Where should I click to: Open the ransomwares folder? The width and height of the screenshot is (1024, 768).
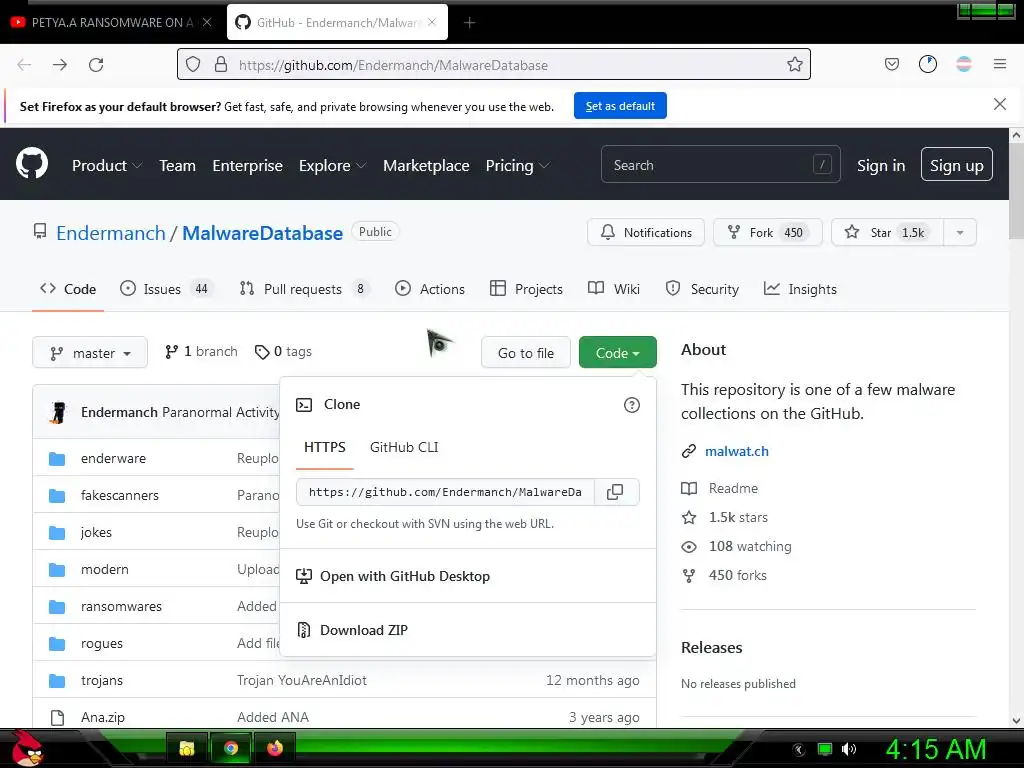121,607
